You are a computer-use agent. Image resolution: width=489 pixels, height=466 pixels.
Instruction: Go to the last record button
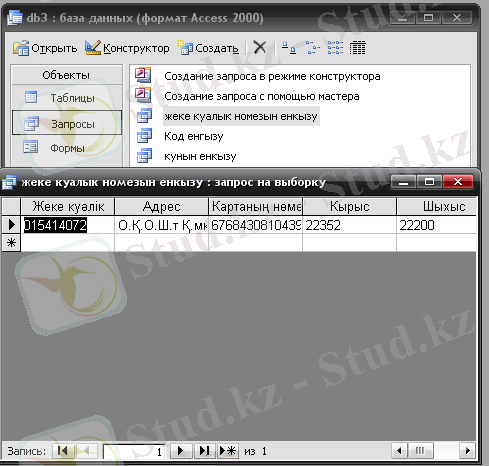(204, 451)
